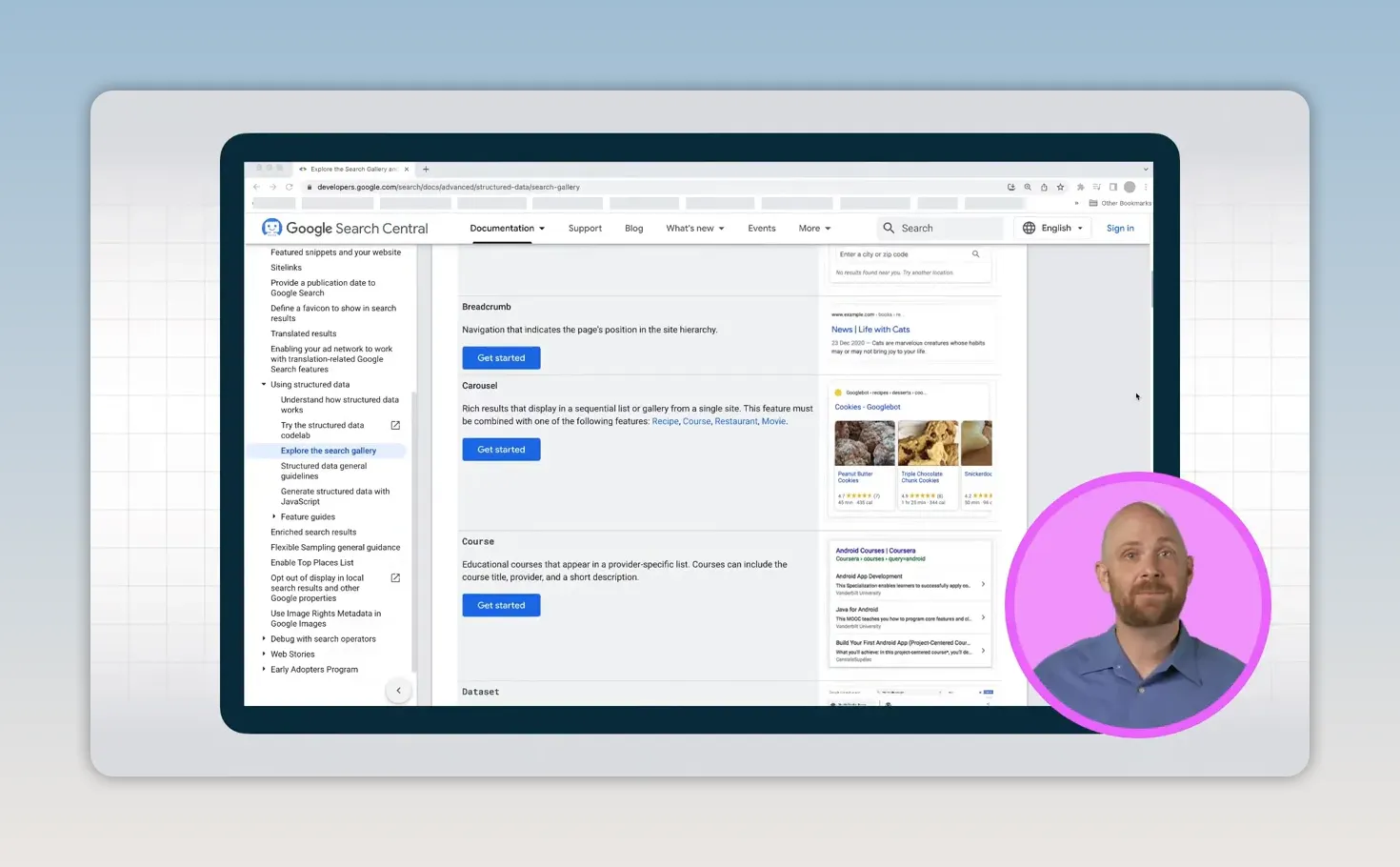Expand the 'Early Adopters Program' section
This screenshot has height=867, width=1400.
[264, 669]
